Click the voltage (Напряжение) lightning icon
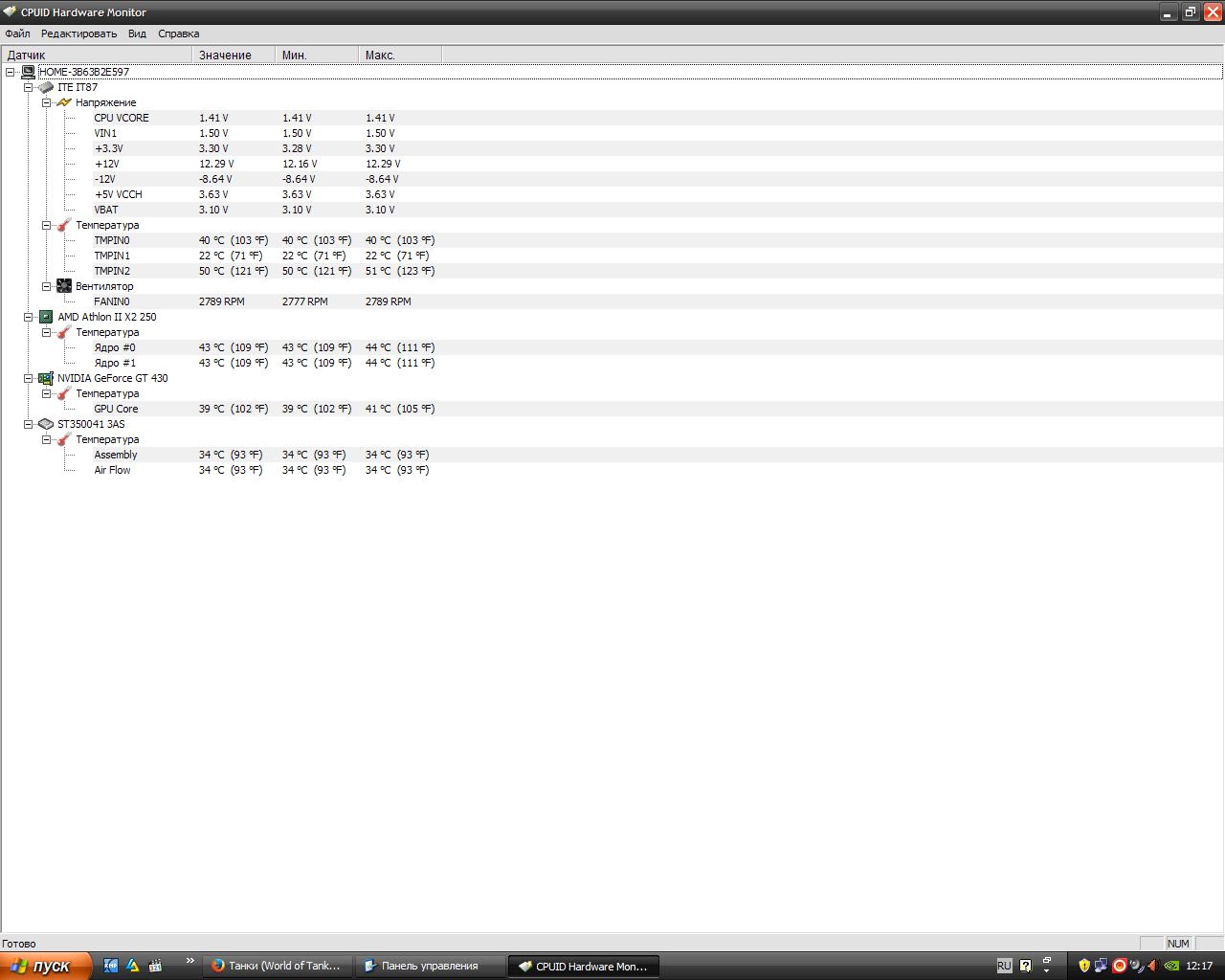Viewport: 1225px width, 980px height. (64, 102)
